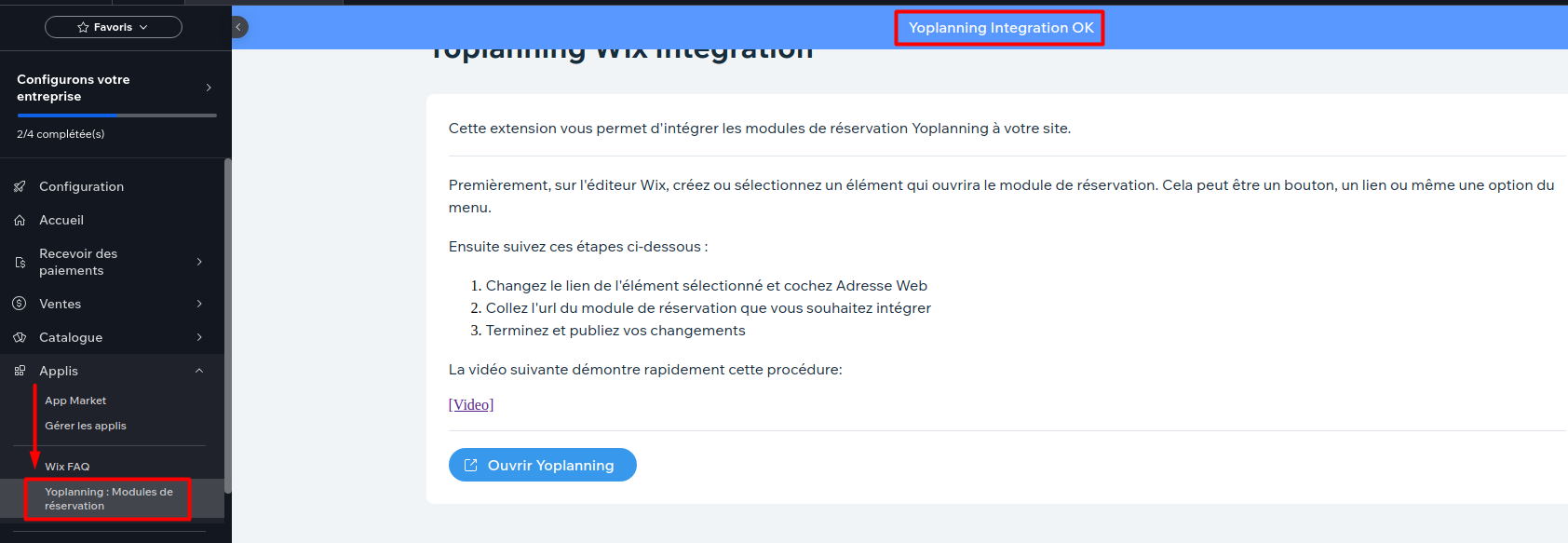Open Yoplanning Modules de réservation item
Viewport: 1568px width, 543px height.
point(108,499)
